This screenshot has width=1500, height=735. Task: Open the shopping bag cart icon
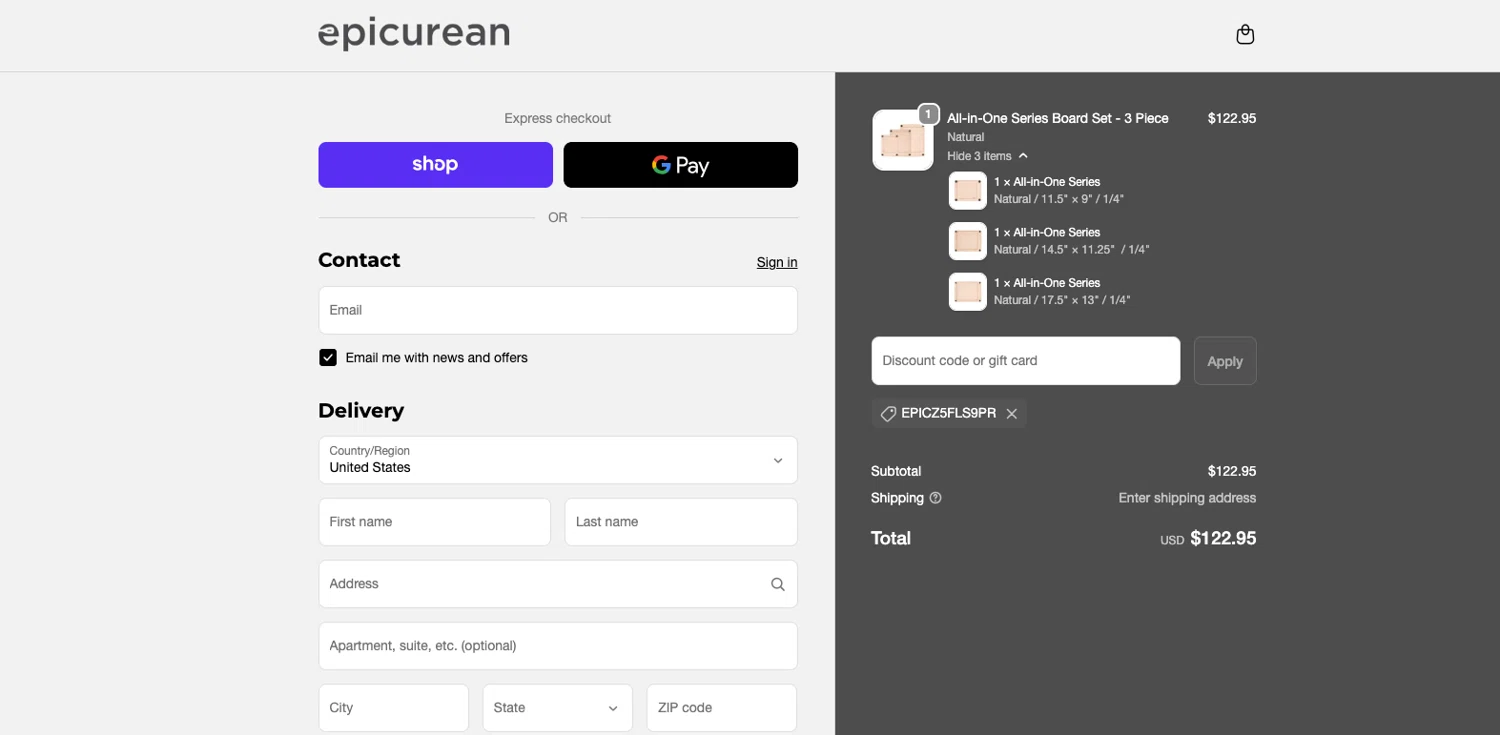(1245, 35)
